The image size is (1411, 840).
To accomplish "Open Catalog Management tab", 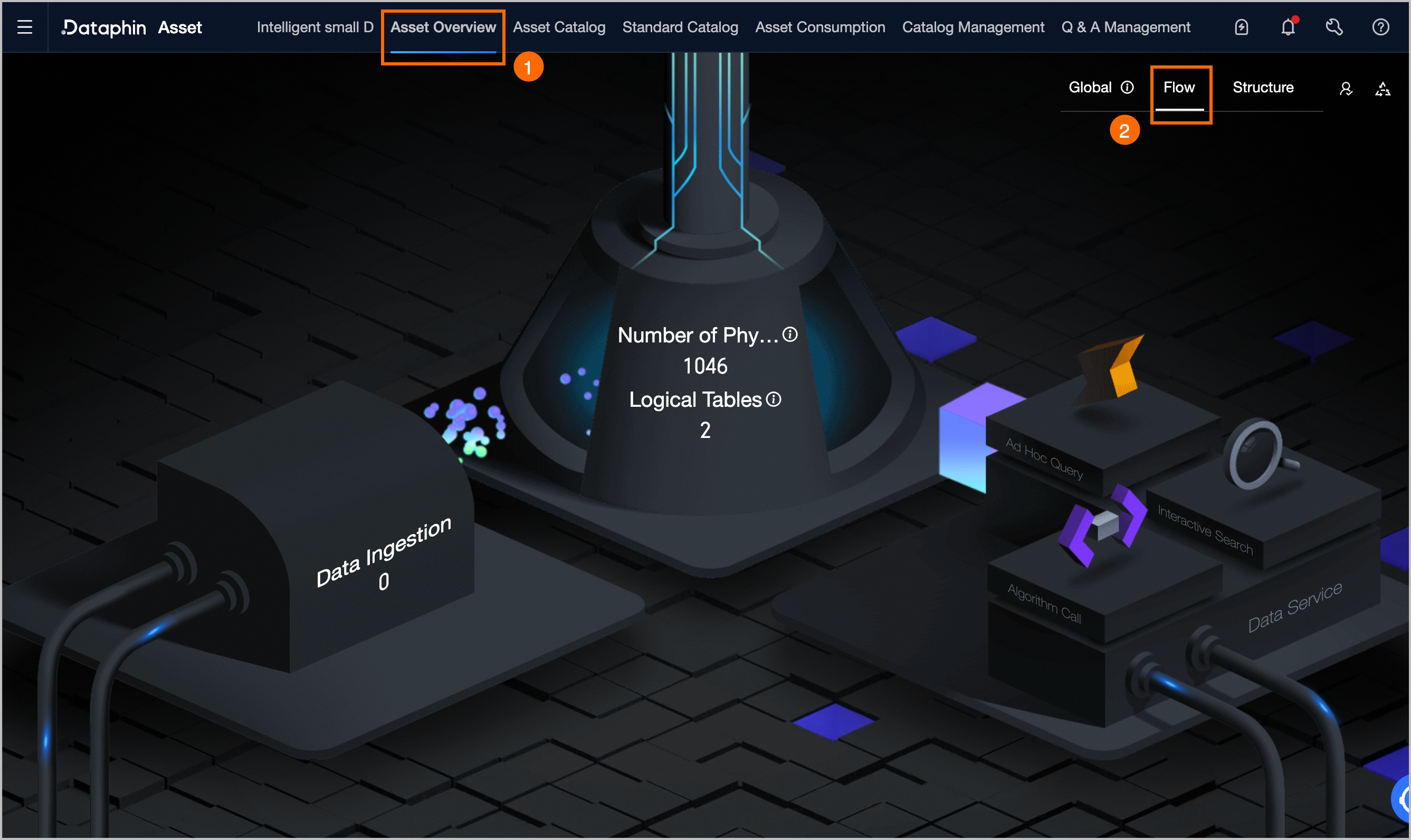I will [x=974, y=27].
